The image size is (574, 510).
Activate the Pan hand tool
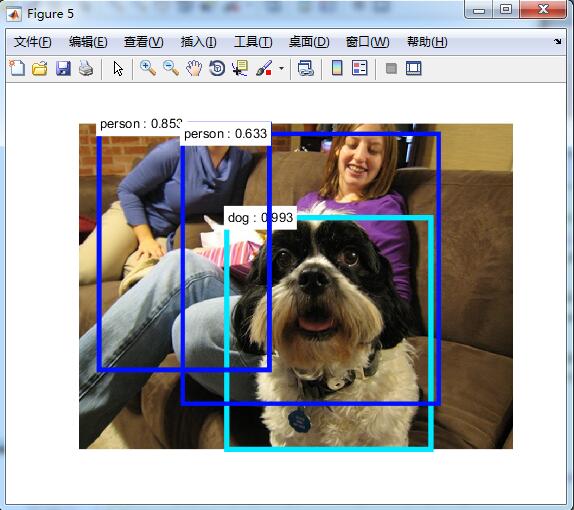[194, 68]
